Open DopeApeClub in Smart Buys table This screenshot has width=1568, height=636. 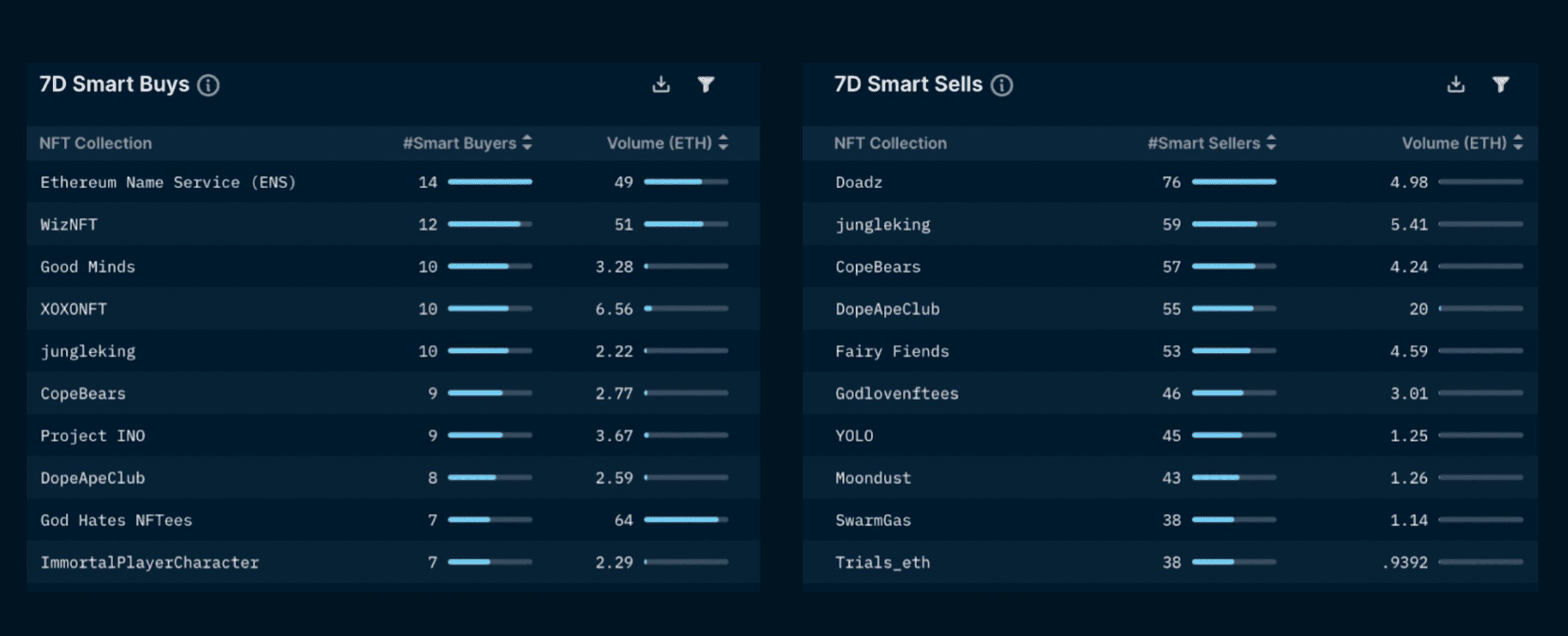point(93,478)
